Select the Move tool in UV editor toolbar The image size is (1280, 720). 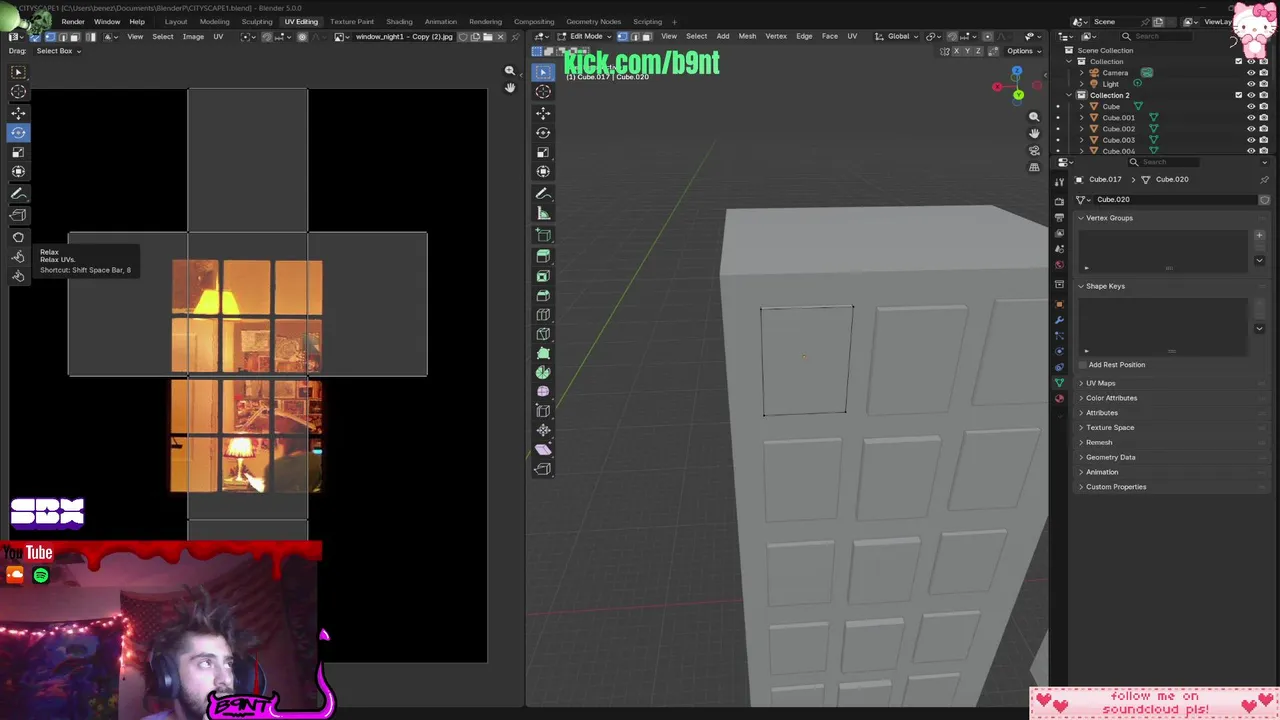pos(18,113)
